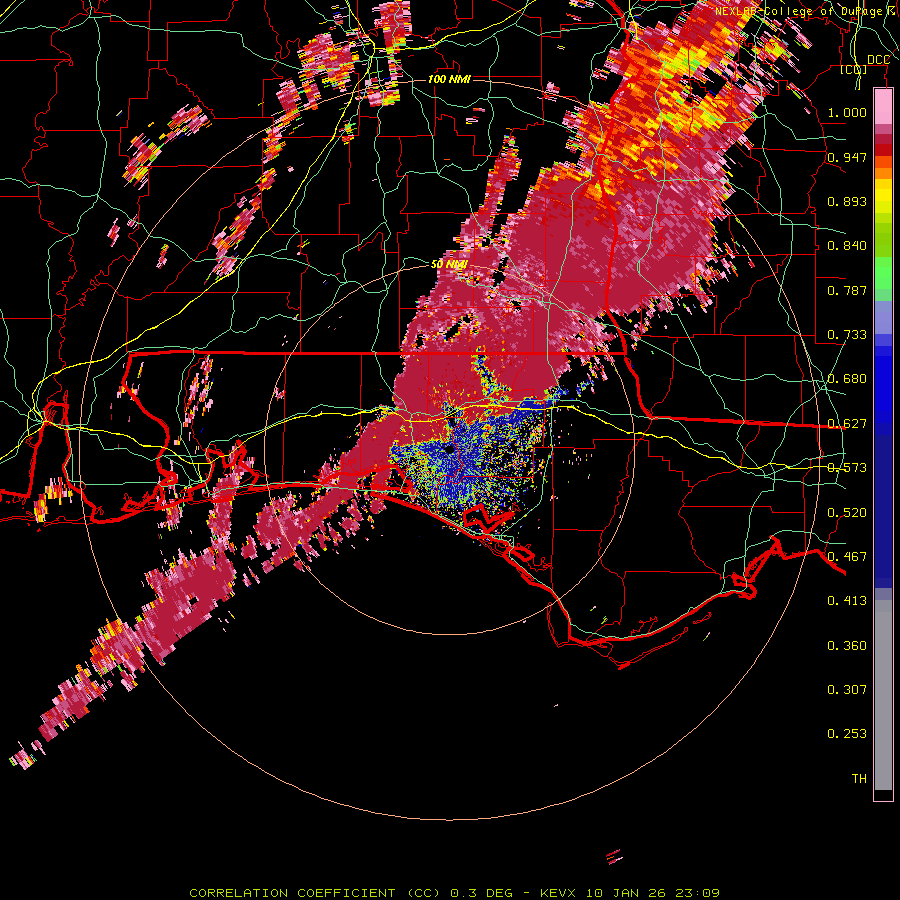Viewport: 900px width, 900px height.
Task: Click the orange segment of the color scale
Action: (883, 167)
